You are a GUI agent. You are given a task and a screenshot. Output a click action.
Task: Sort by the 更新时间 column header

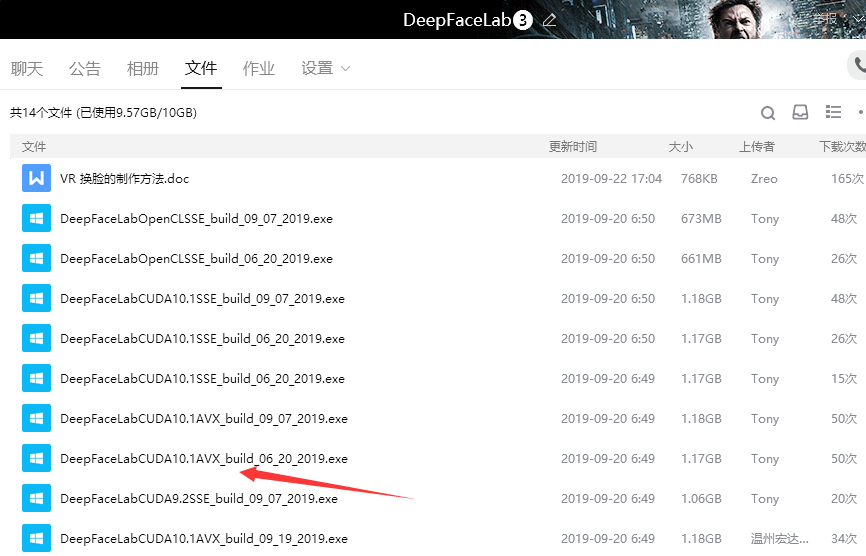point(573,147)
